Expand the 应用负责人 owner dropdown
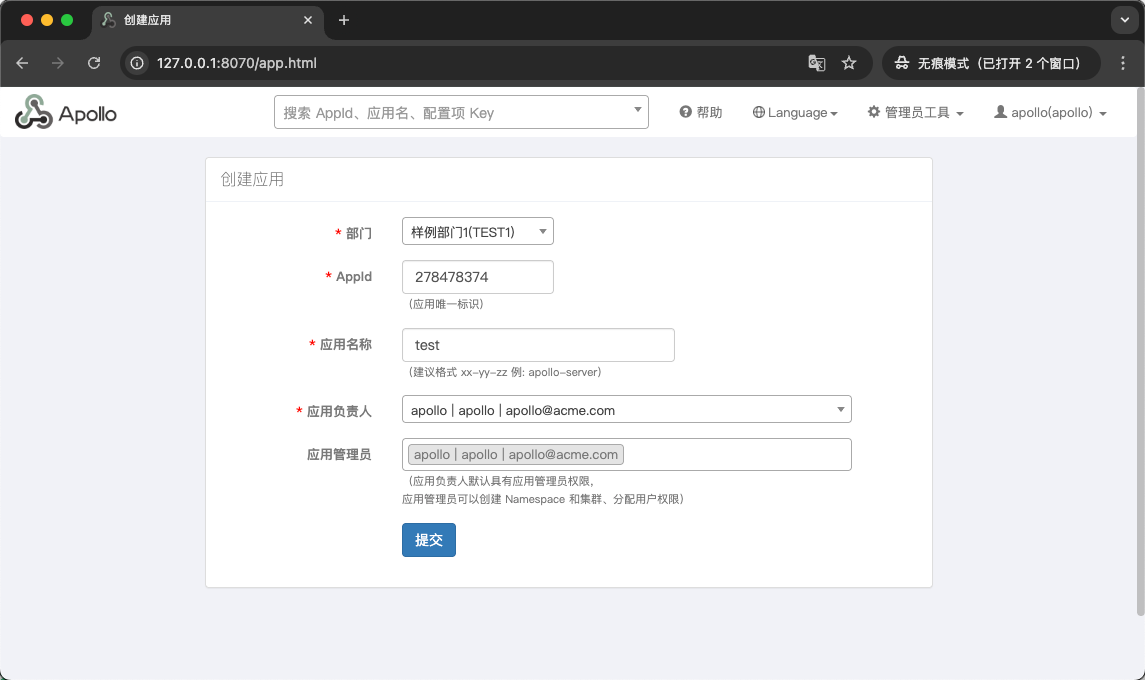The height and width of the screenshot is (680, 1145). point(626,410)
